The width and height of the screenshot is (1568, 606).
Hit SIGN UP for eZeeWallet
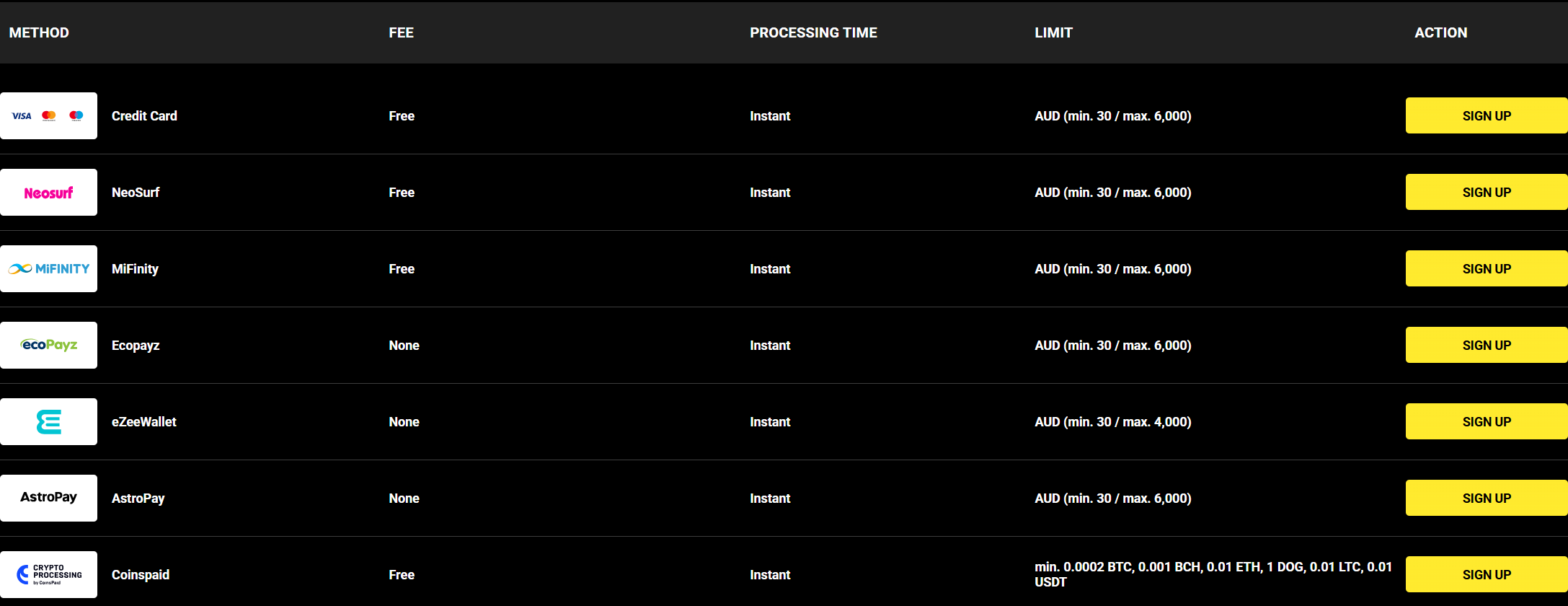tap(1486, 422)
